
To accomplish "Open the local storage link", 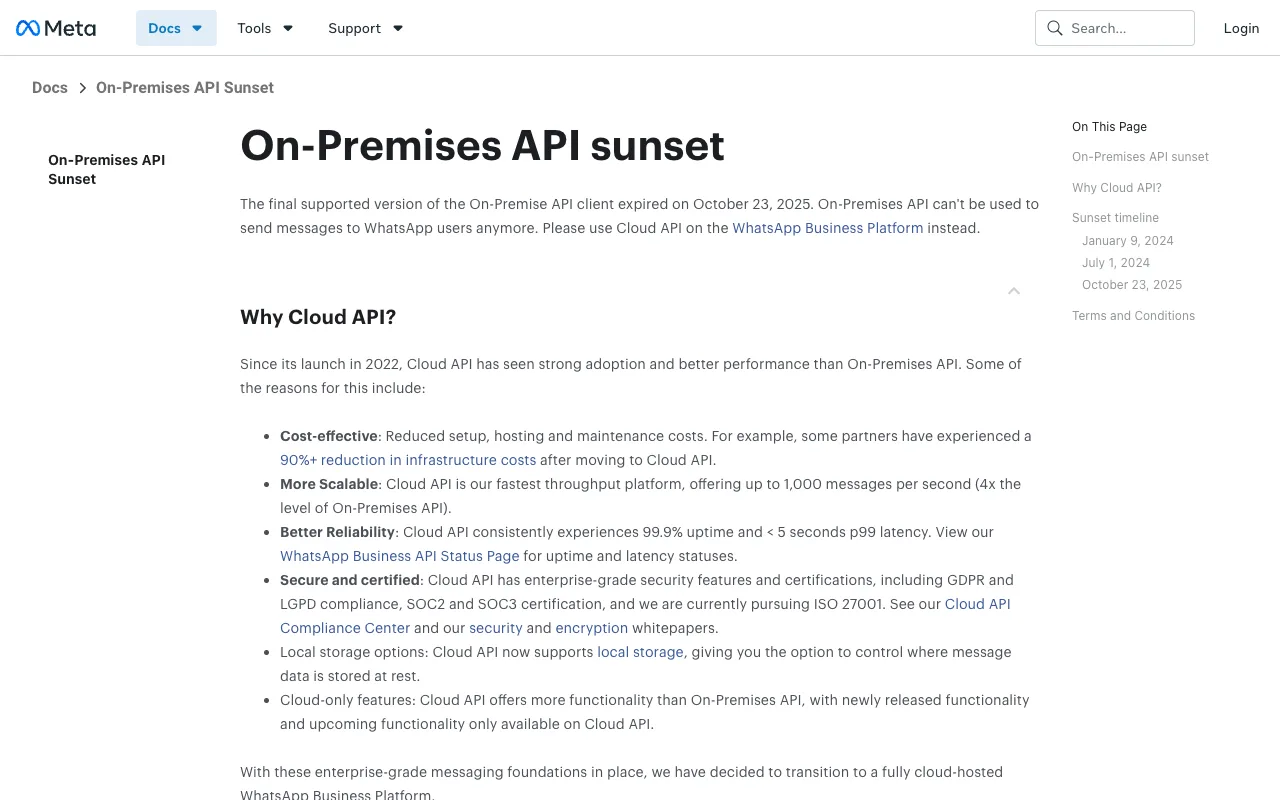I will [641, 652].
